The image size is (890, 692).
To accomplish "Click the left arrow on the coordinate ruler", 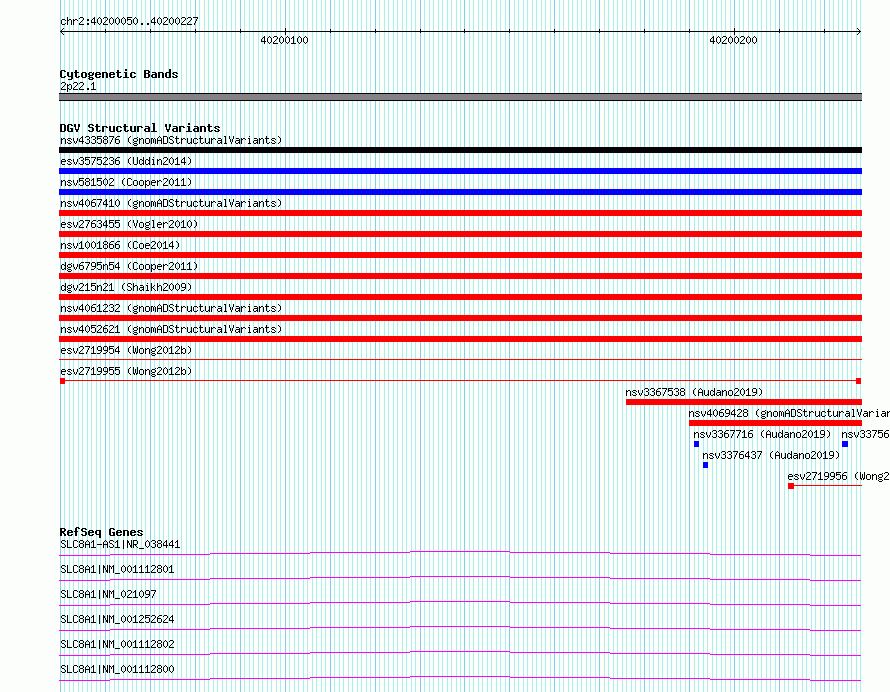I will [62, 32].
